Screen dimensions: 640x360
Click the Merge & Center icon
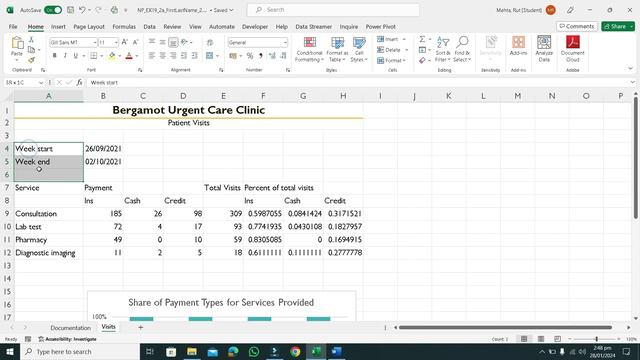click(210, 56)
